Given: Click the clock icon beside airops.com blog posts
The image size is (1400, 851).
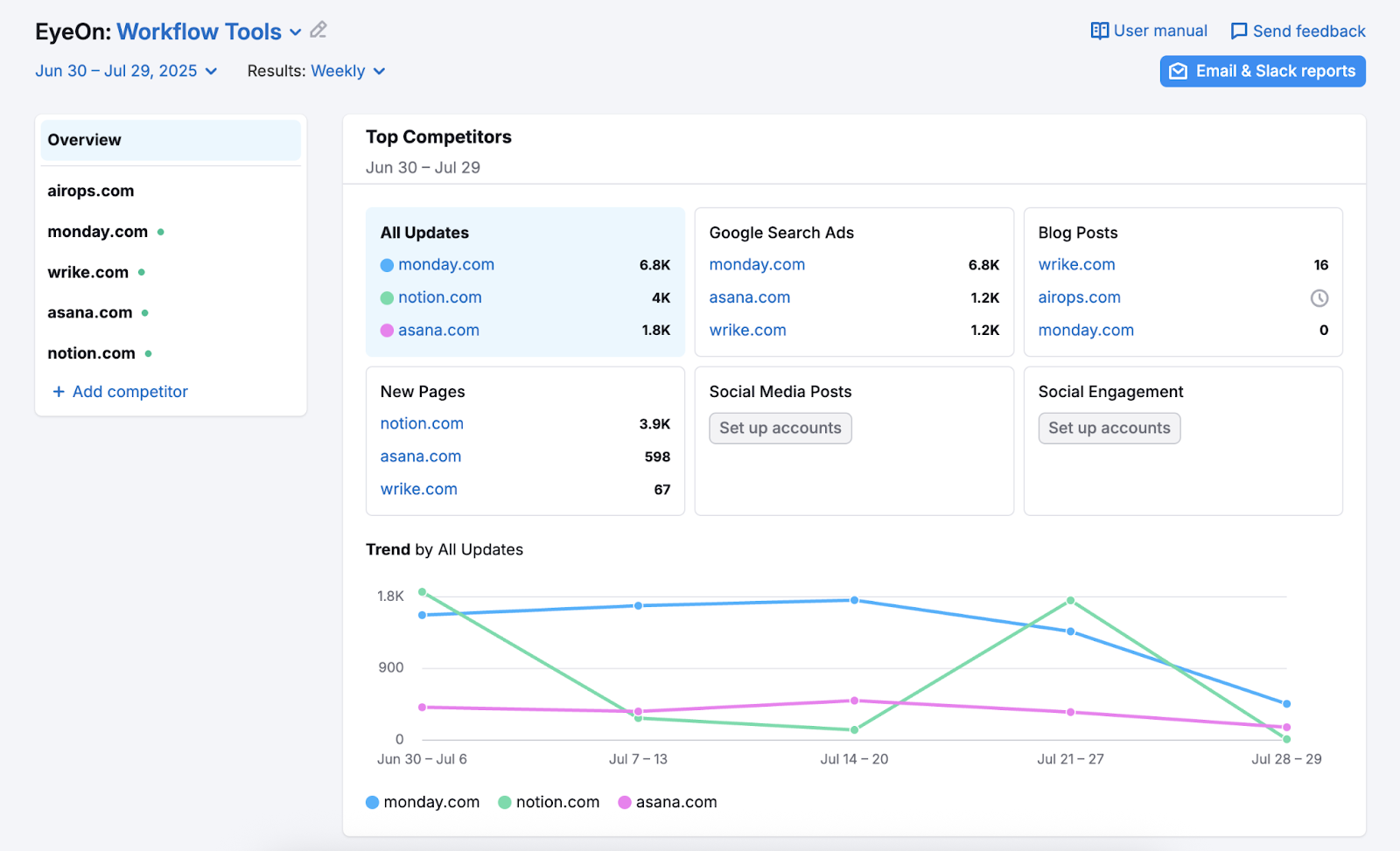Looking at the screenshot, I should tap(1320, 297).
